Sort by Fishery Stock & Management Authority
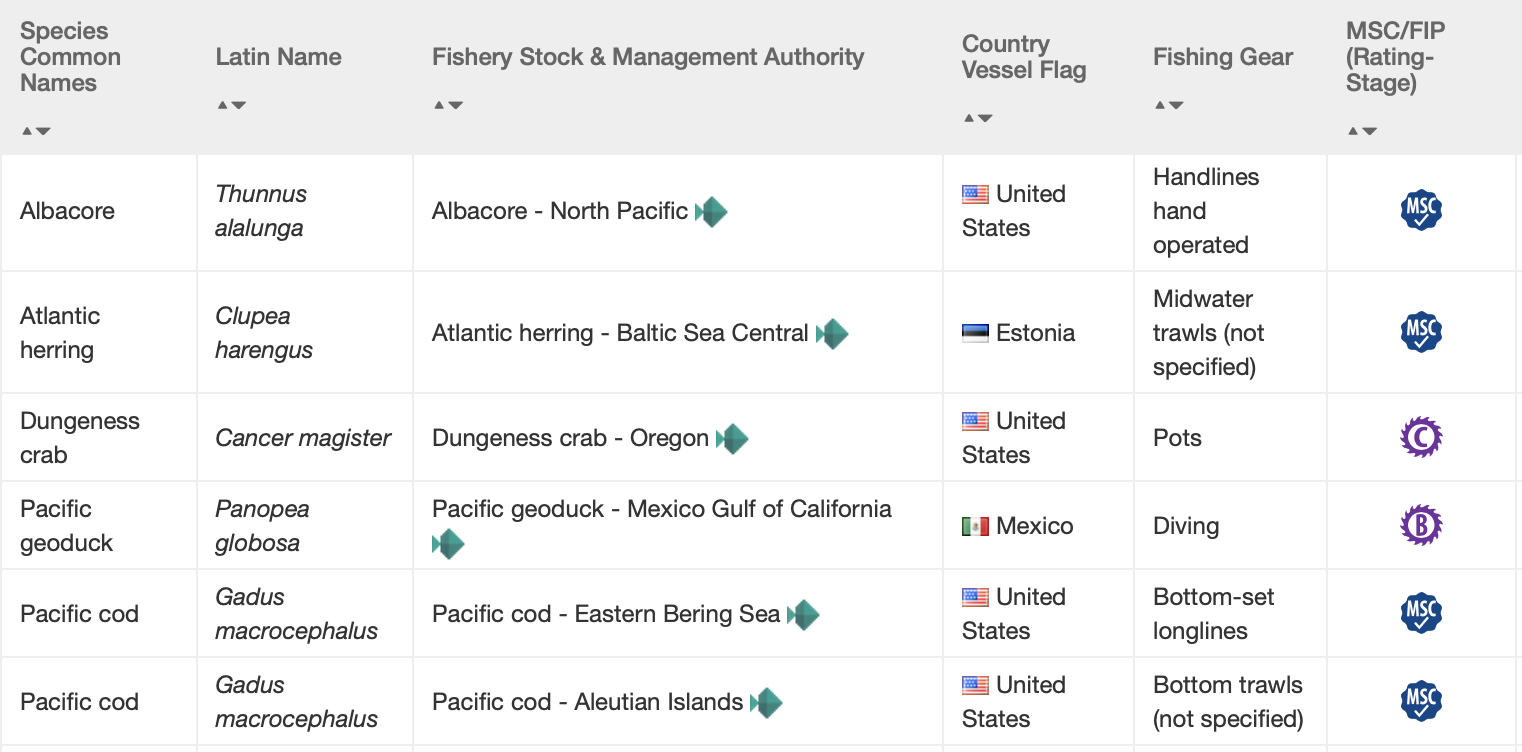This screenshot has height=752, width=1522. (x=448, y=105)
